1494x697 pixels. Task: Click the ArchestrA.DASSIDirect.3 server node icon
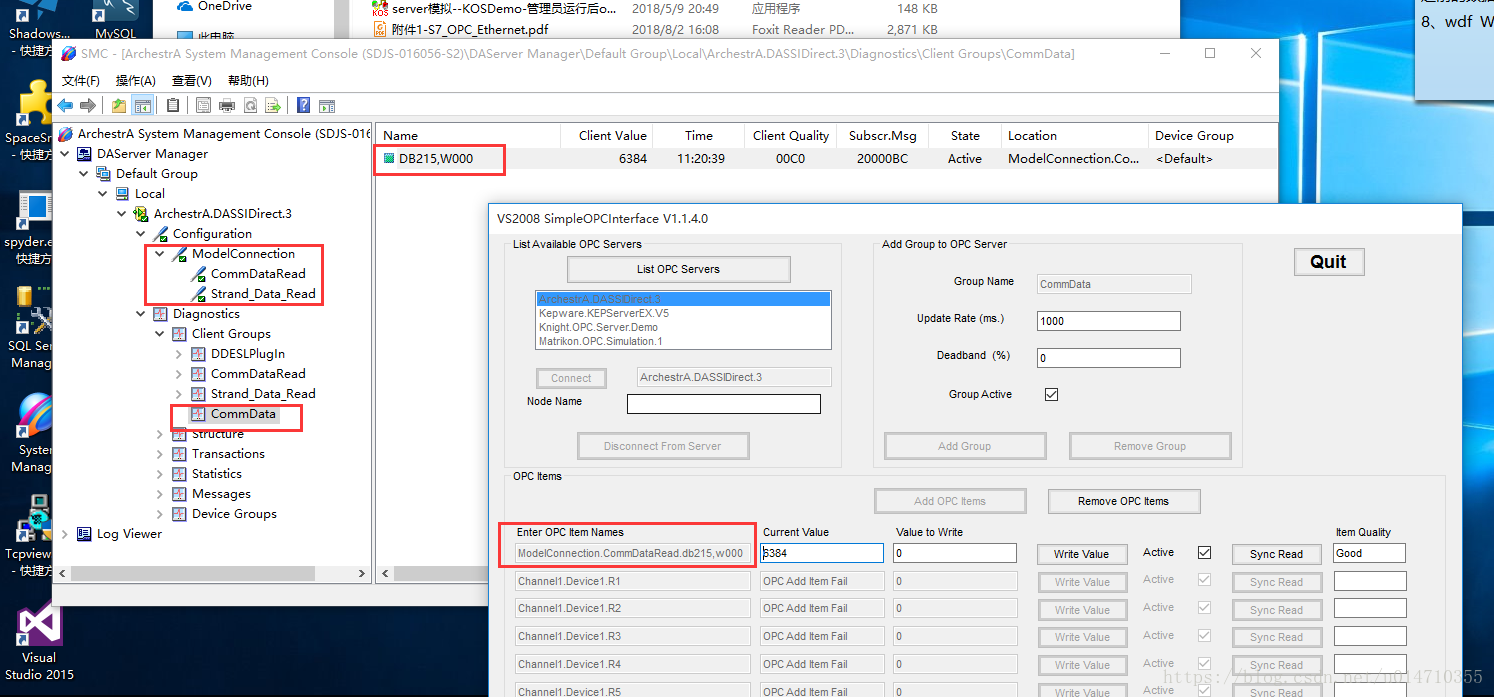pyautogui.click(x=143, y=214)
